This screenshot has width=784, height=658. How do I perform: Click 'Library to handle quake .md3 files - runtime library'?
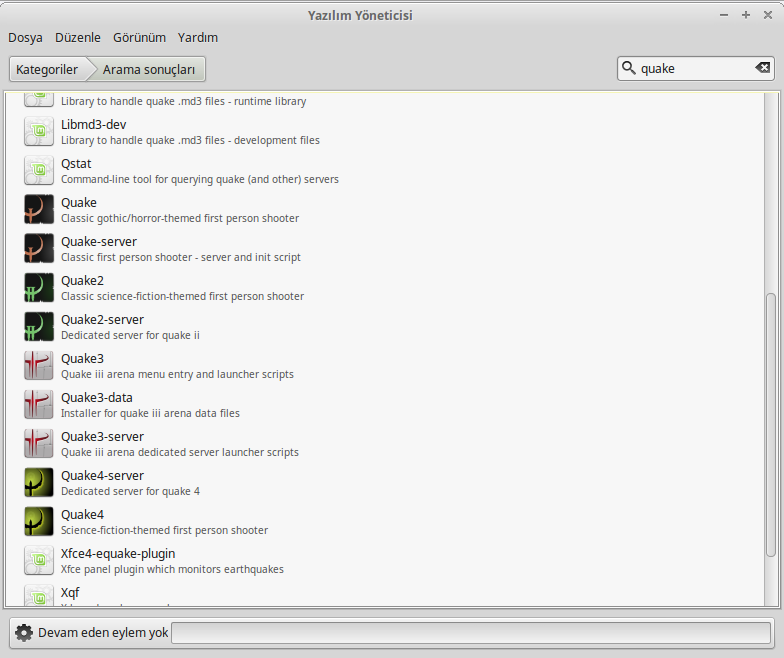(184, 102)
